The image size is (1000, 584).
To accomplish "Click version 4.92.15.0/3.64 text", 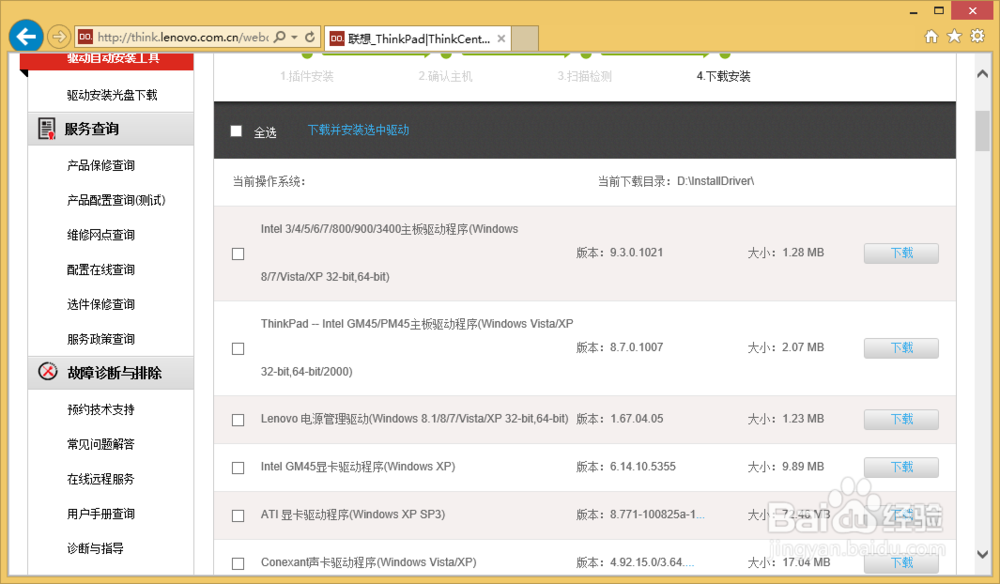I will [652, 562].
